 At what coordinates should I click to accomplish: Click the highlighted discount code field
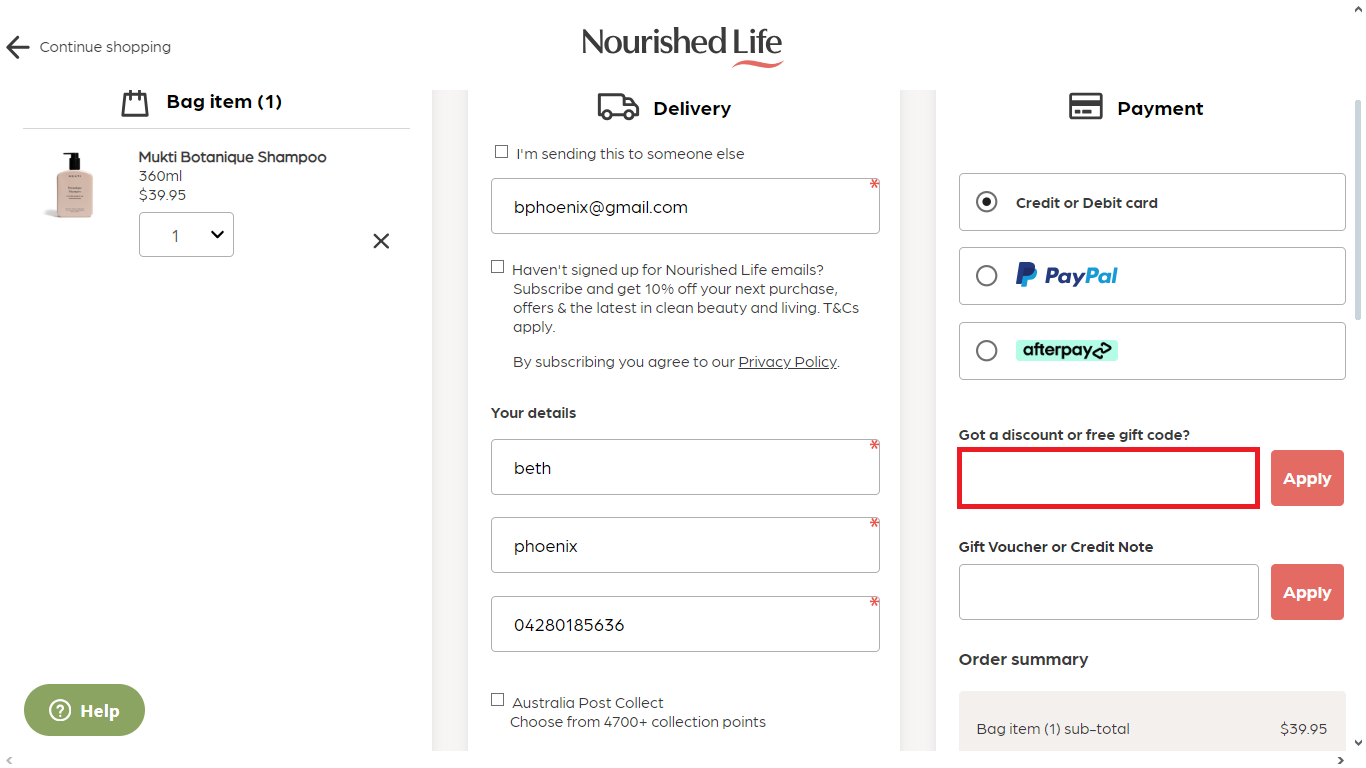tap(1108, 477)
